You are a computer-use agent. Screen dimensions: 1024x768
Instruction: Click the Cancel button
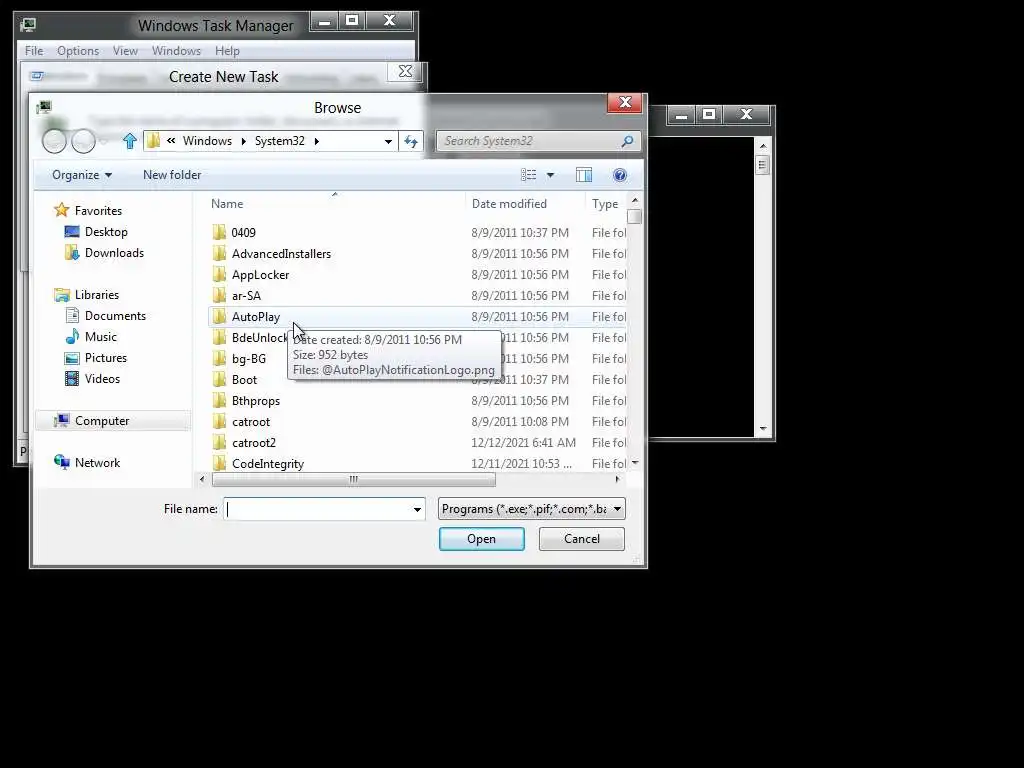click(x=581, y=539)
